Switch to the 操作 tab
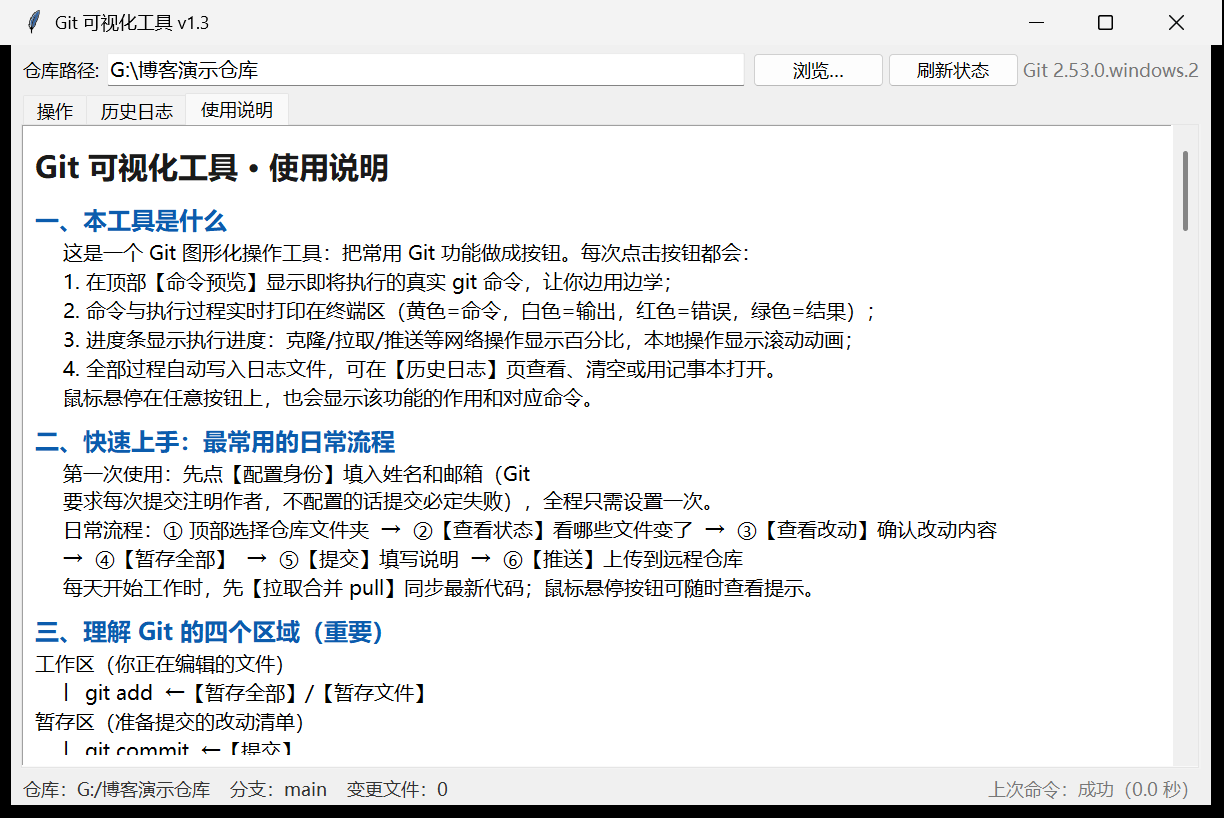 coord(55,111)
